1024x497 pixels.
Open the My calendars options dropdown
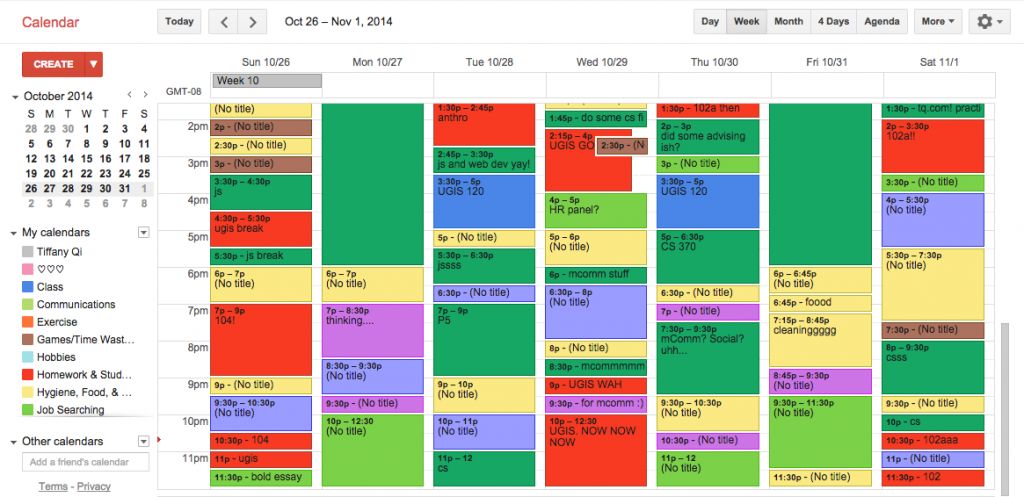[x=144, y=232]
